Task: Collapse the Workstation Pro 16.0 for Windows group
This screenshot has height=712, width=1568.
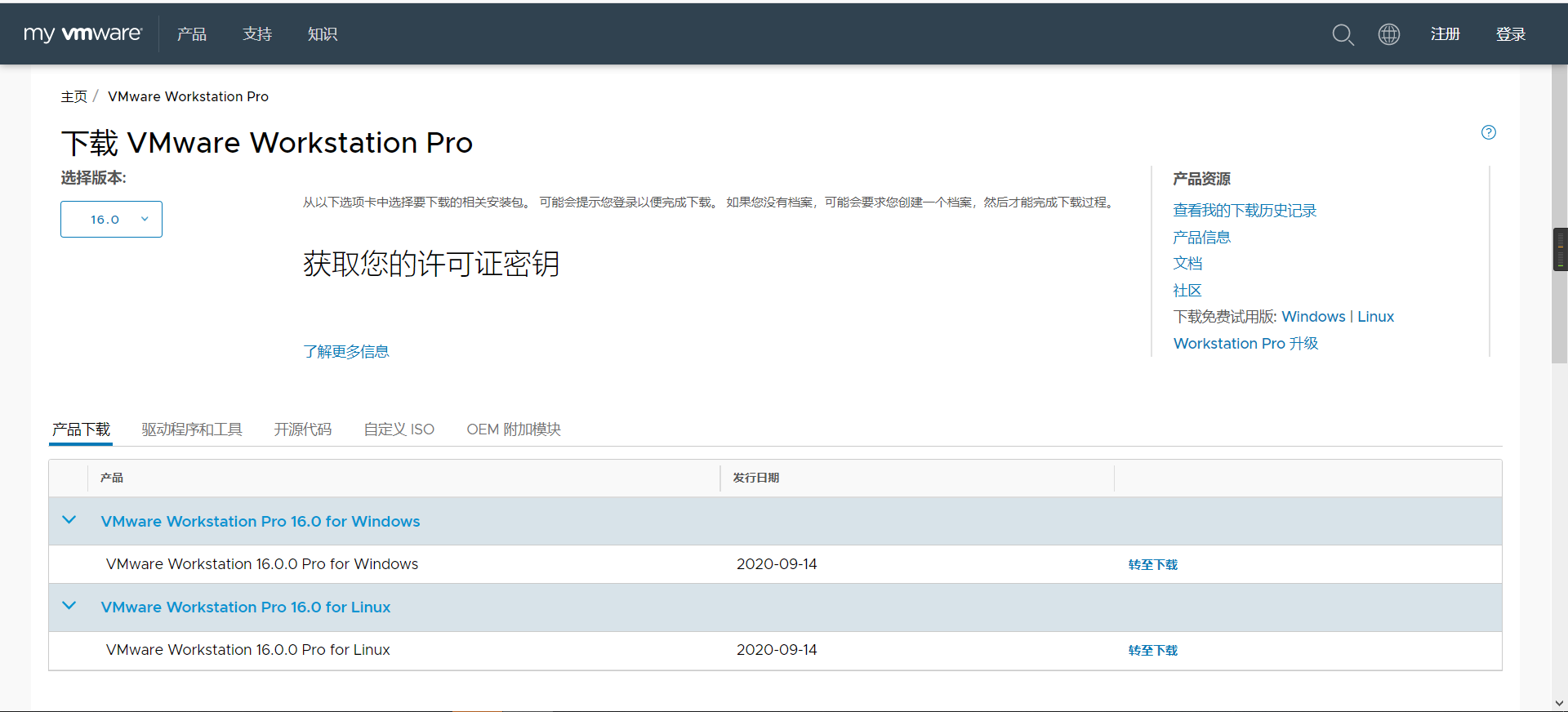Action: click(x=69, y=520)
